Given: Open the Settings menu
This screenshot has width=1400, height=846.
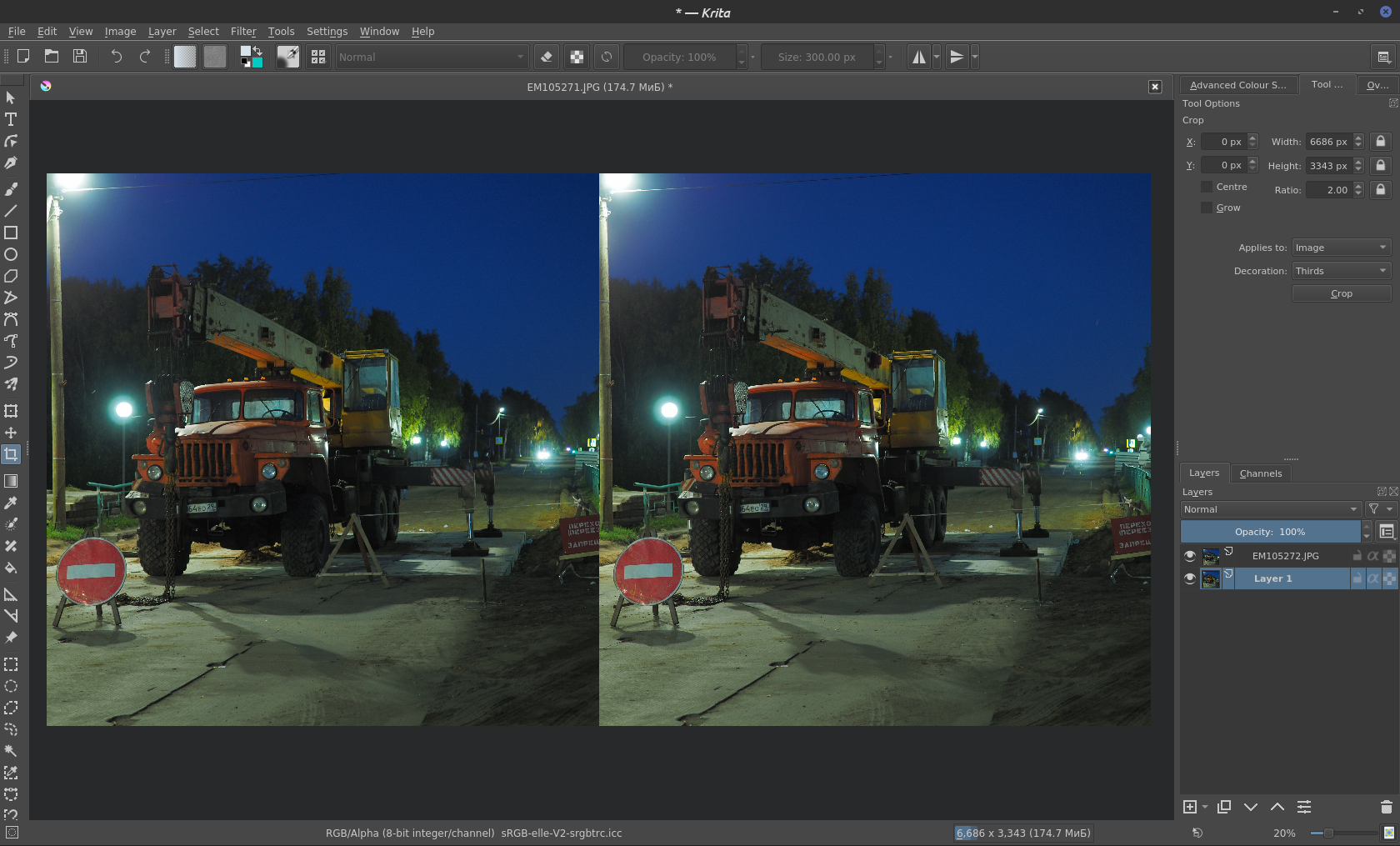Looking at the screenshot, I should [327, 31].
